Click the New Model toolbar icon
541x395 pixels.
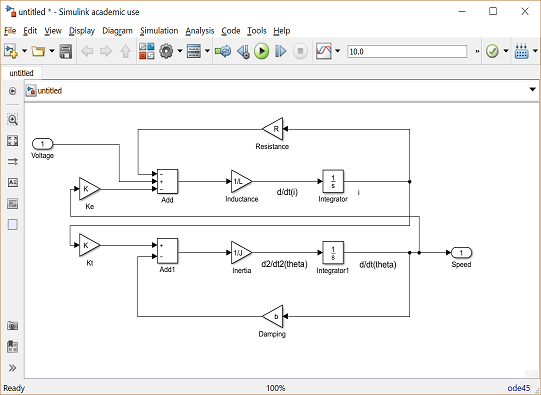tap(11, 51)
